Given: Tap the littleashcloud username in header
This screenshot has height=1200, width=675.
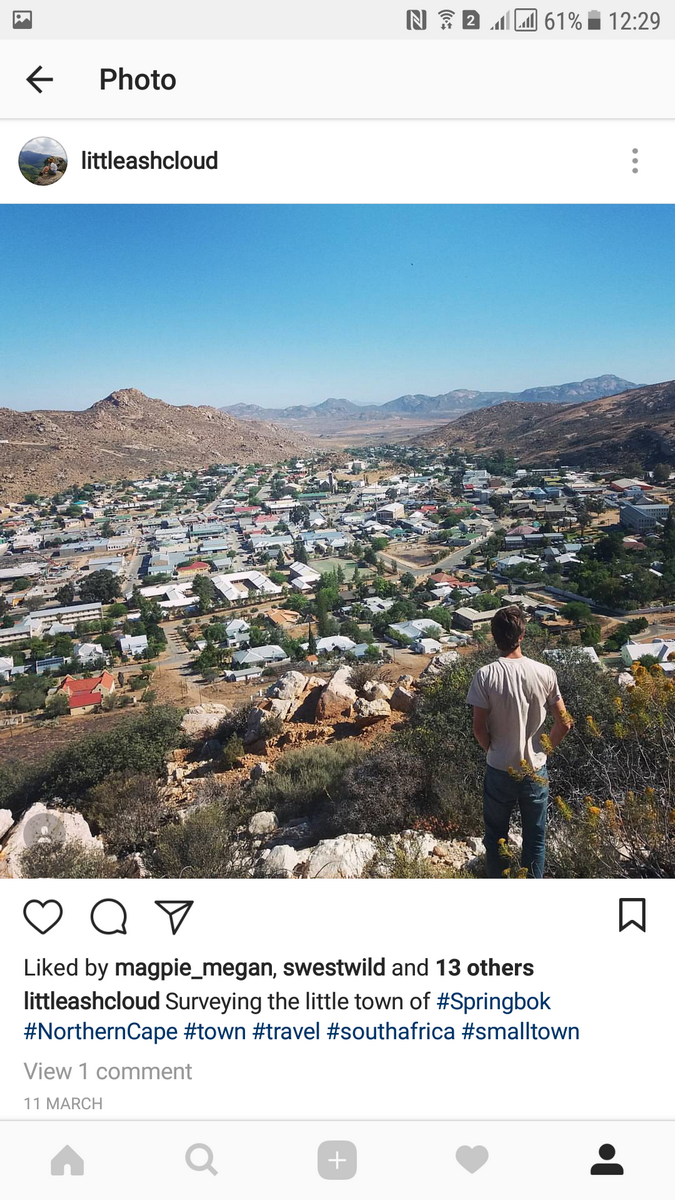Looking at the screenshot, I should pos(149,161).
